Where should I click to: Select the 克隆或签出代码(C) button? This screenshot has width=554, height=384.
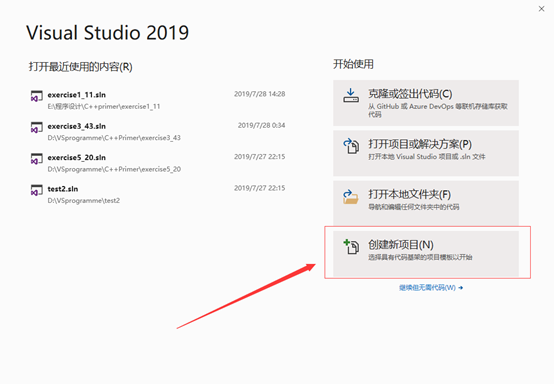(426, 103)
